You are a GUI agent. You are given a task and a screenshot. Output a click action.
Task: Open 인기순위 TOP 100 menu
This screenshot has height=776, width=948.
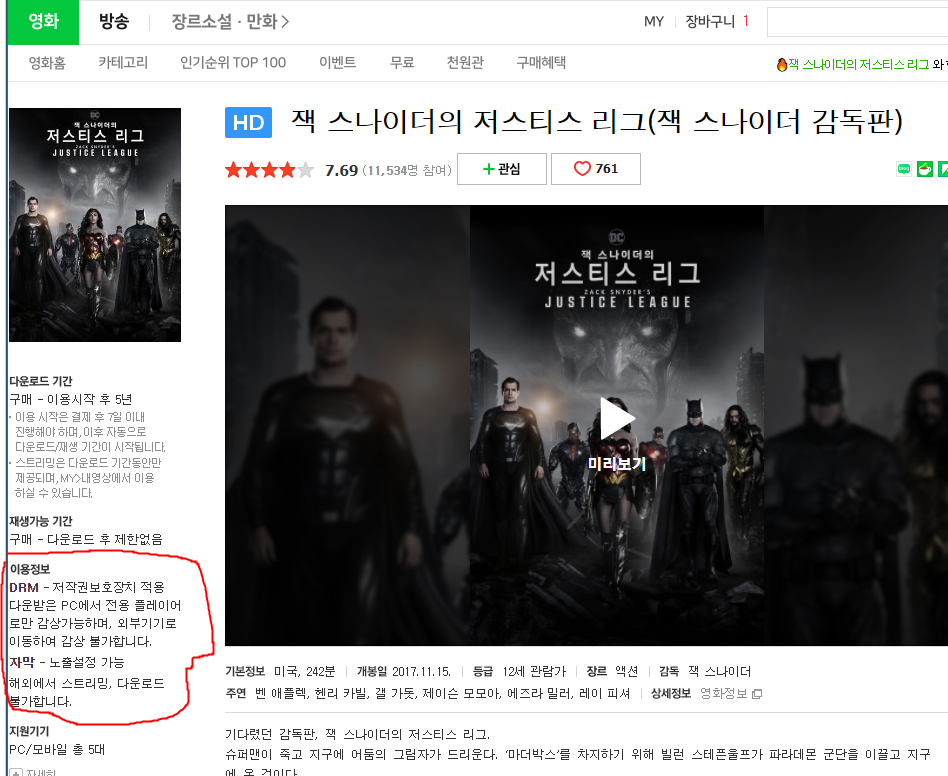[x=233, y=62]
